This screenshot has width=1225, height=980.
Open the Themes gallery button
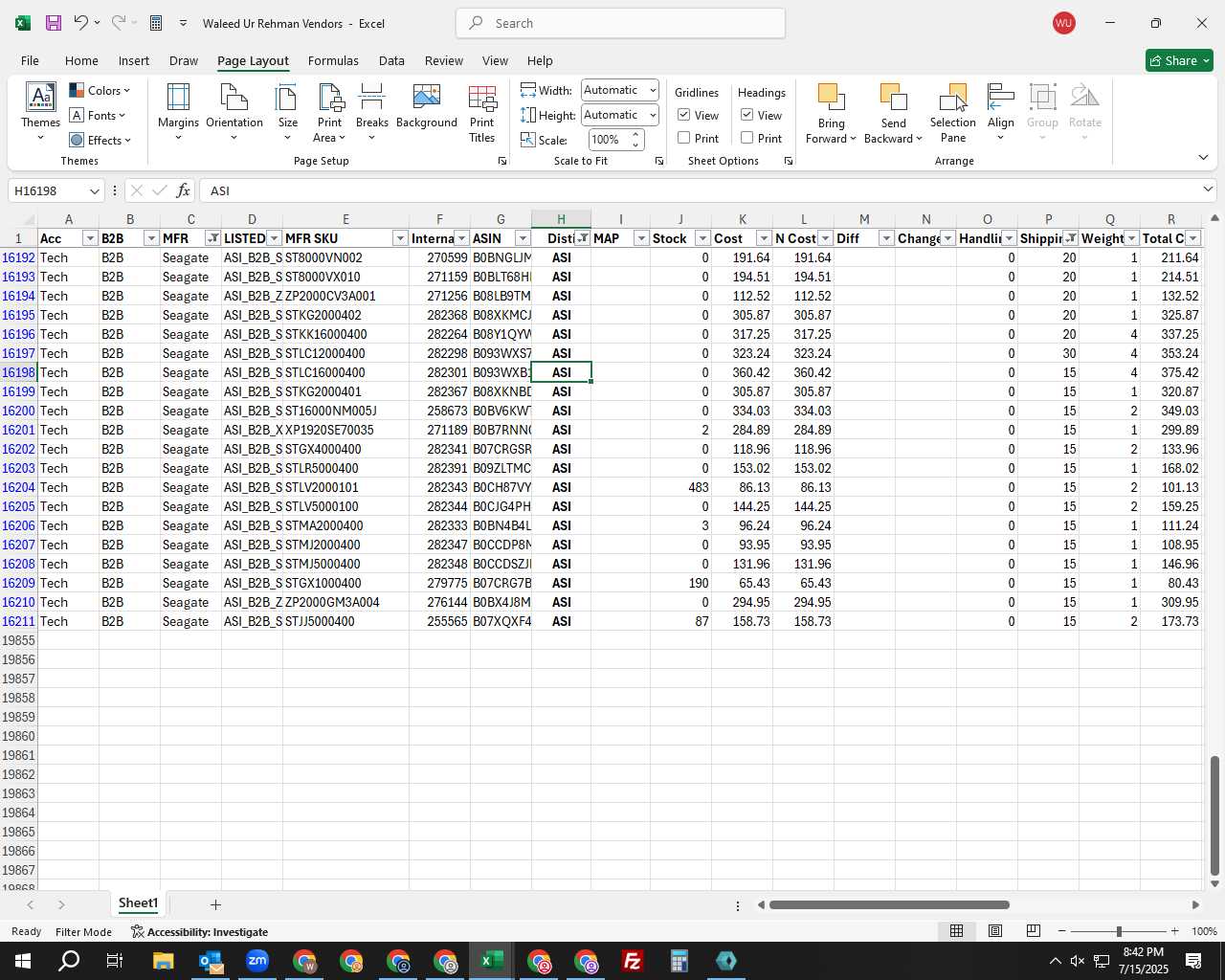point(40,112)
